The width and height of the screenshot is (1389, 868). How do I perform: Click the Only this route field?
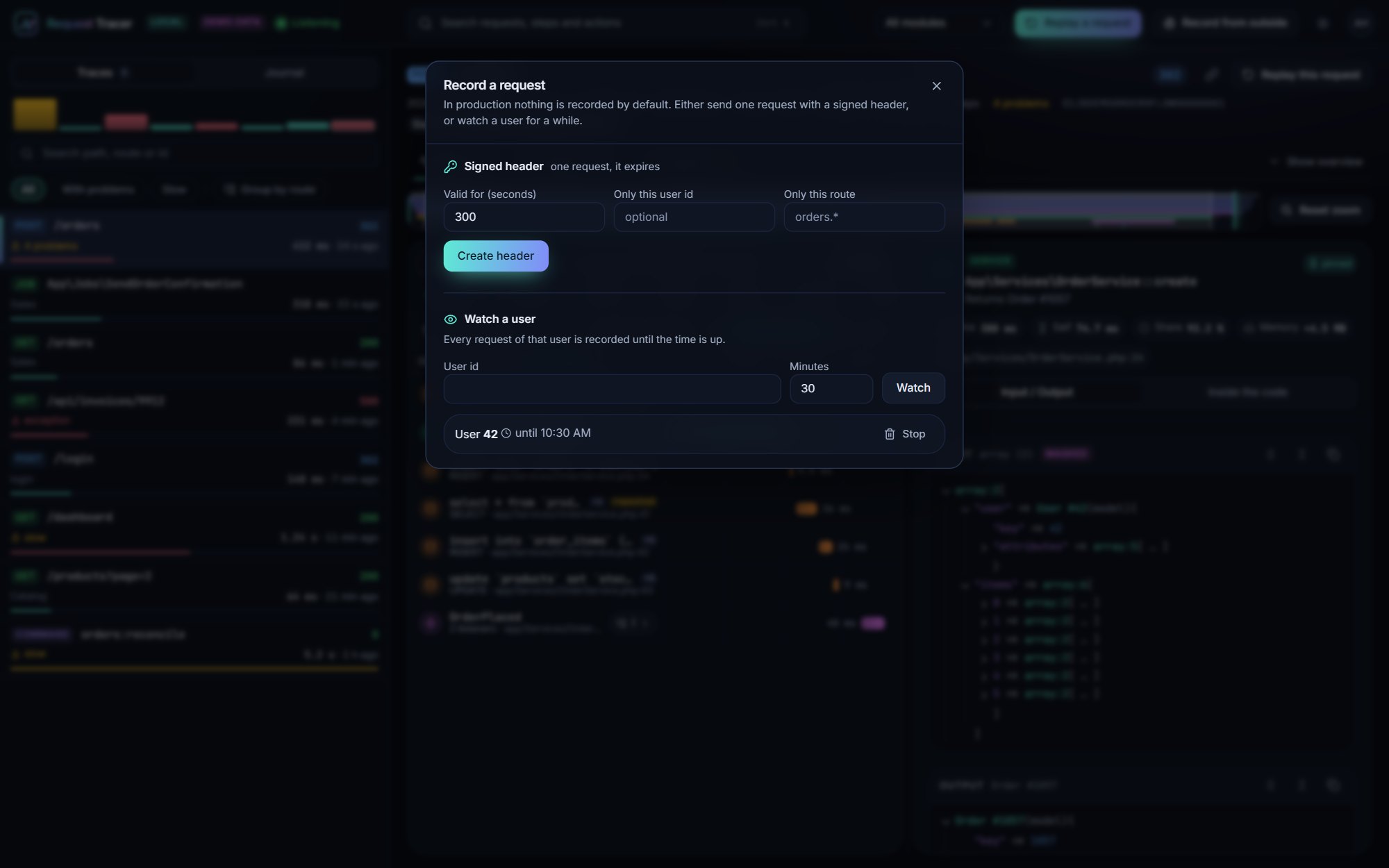pos(864,217)
